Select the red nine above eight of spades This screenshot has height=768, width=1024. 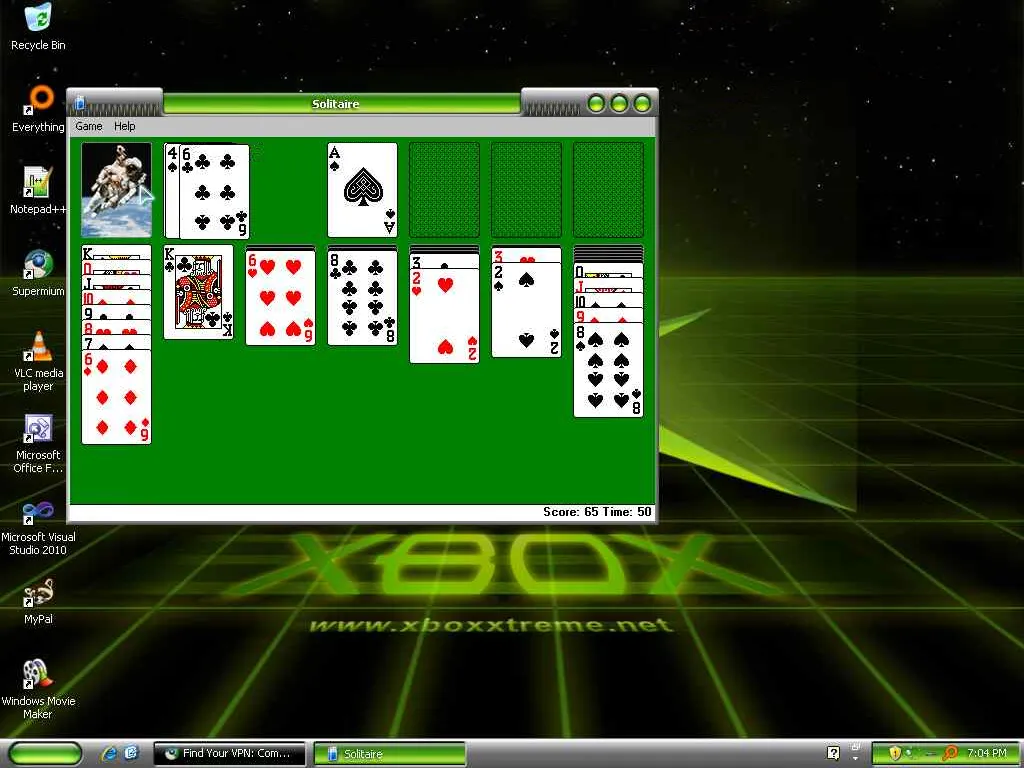coord(608,315)
